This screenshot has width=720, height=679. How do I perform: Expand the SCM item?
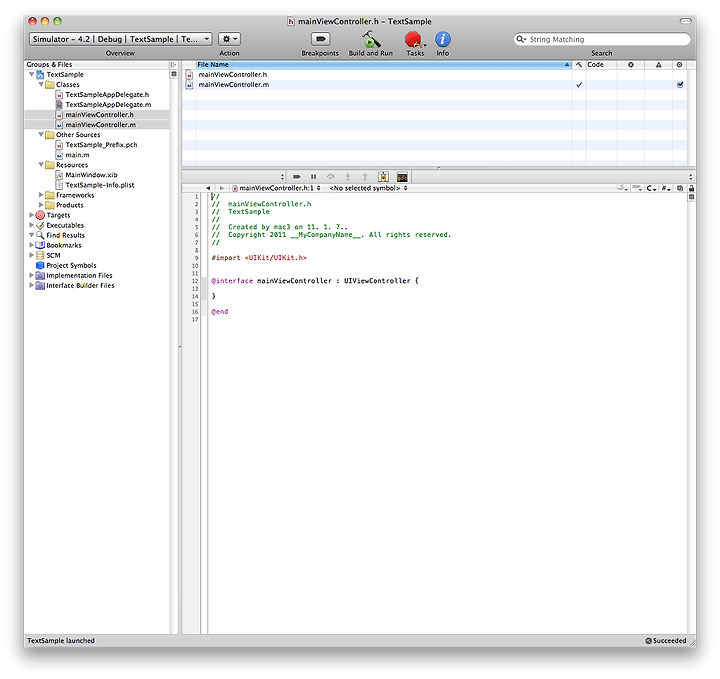click(x=32, y=255)
